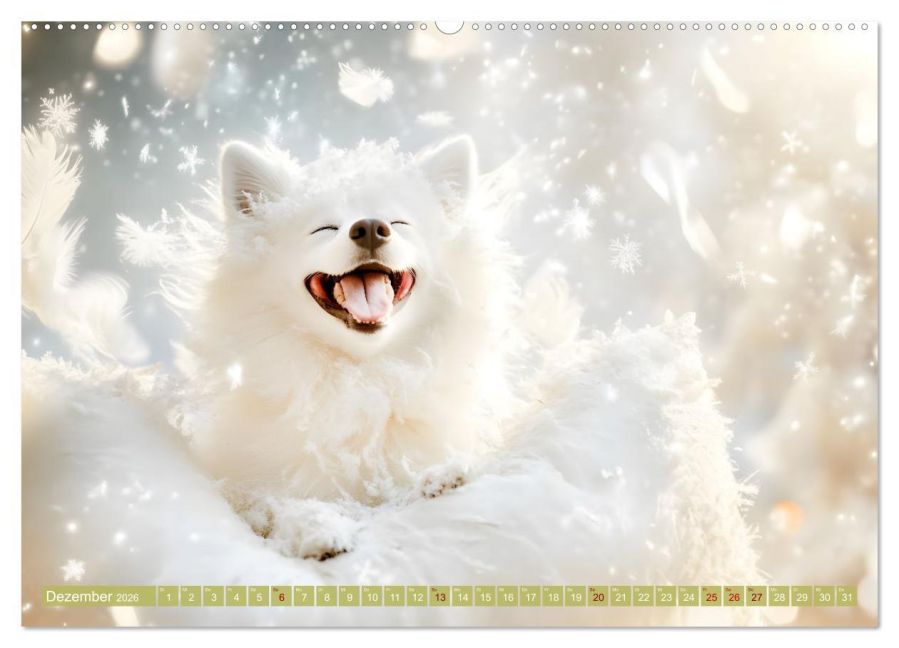The width and height of the screenshot is (899, 648).
Task: Select day 6 marked in red
Action: point(281,597)
